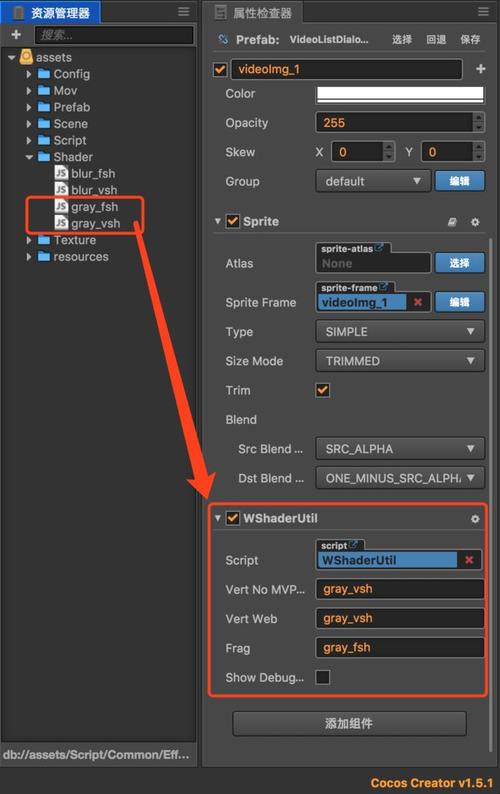Screen dimensions: 500x794
Task: Open the properties inspector hamburger menu
Action: point(483,12)
